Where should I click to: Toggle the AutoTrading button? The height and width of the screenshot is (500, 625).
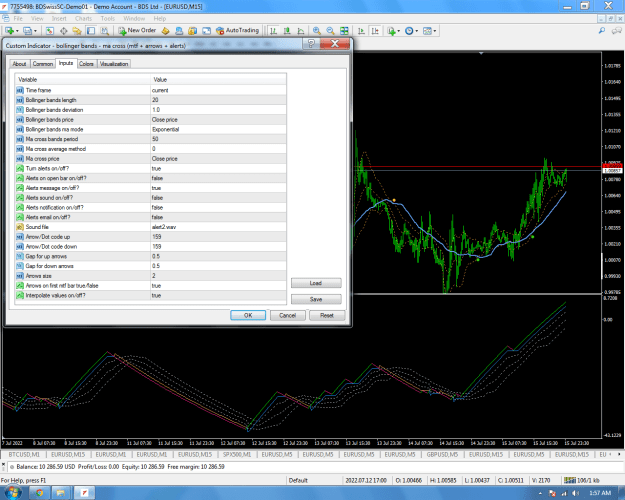tap(237, 31)
